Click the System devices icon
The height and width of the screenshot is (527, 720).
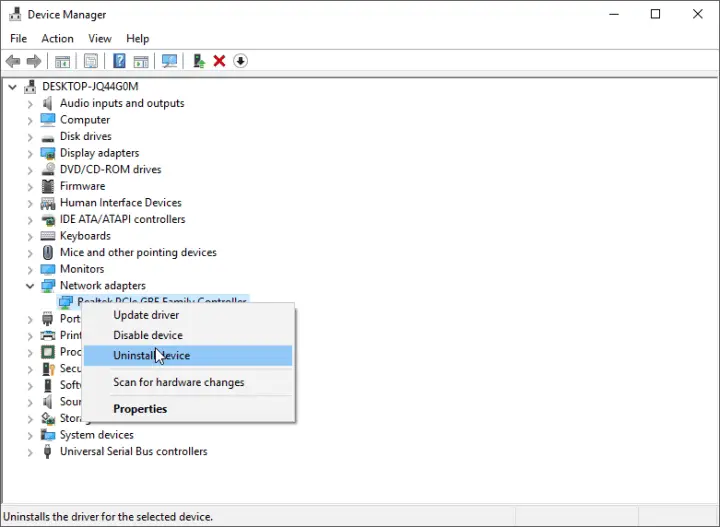(48, 435)
